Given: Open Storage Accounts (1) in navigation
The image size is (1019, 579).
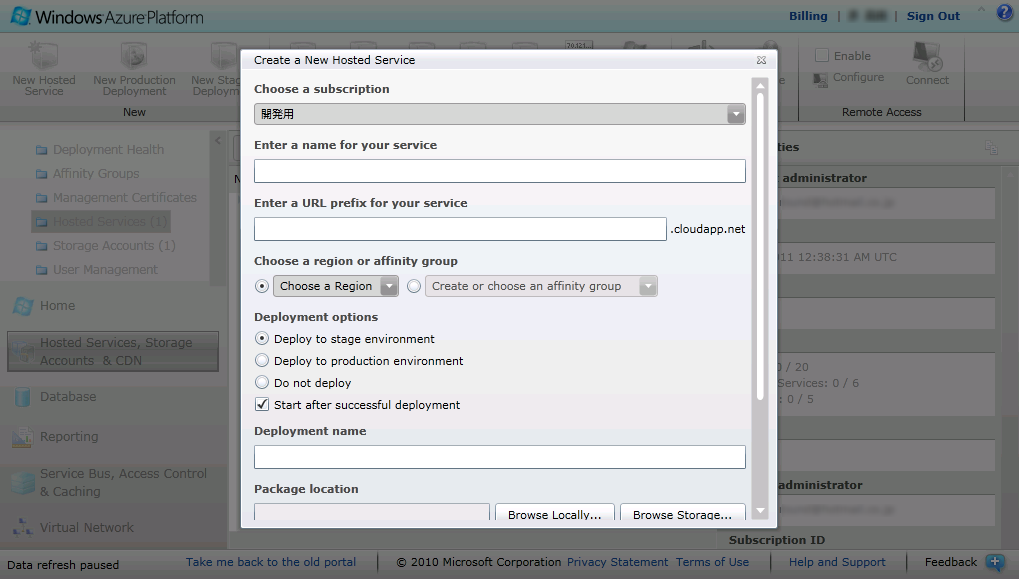Looking at the screenshot, I should point(114,246).
